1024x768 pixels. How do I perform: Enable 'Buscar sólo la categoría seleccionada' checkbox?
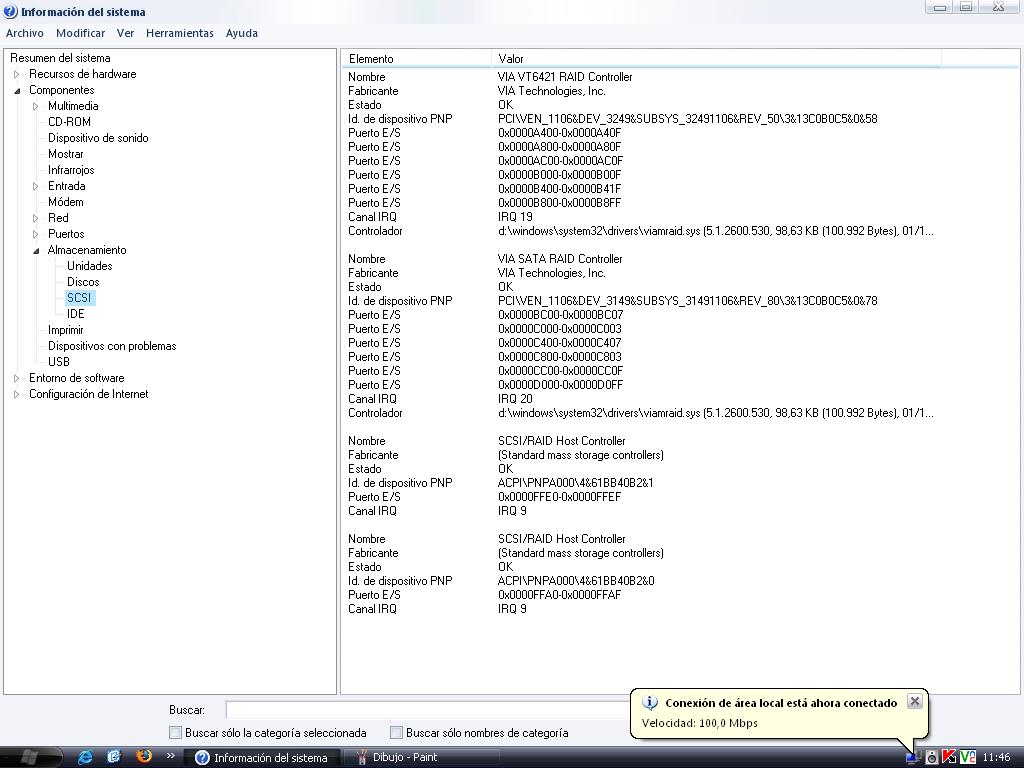(176, 733)
